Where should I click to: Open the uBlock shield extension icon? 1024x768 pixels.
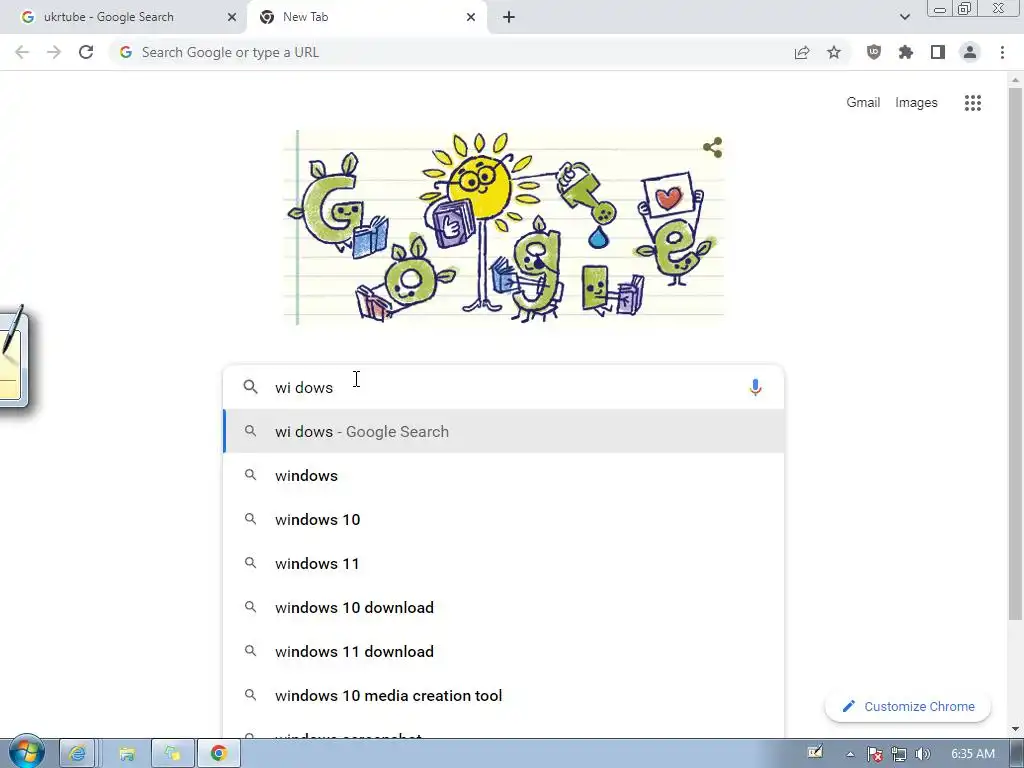[x=874, y=52]
